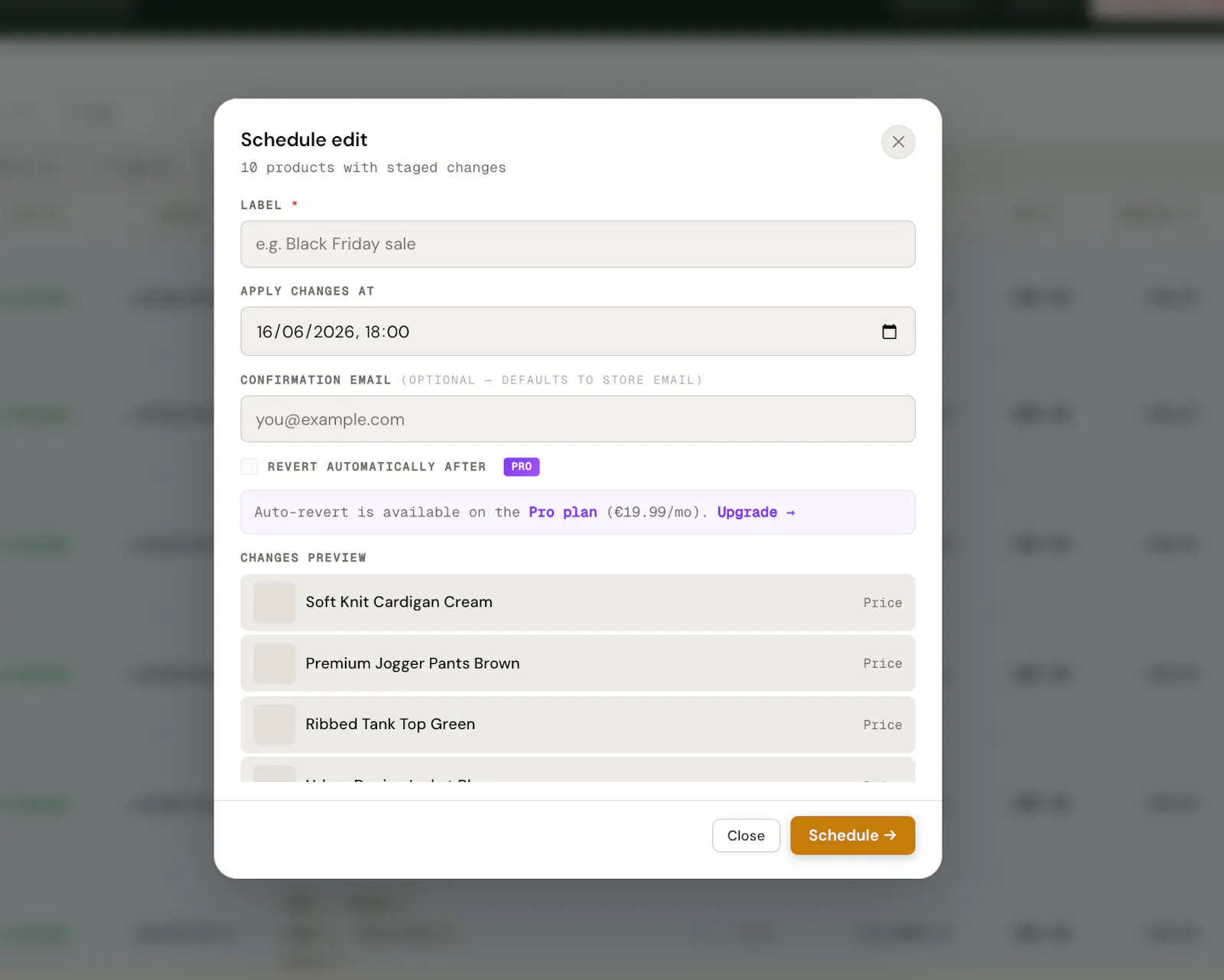1224x980 pixels.
Task: Select Soft Knit Cardigan Cream row
Action: click(578, 603)
